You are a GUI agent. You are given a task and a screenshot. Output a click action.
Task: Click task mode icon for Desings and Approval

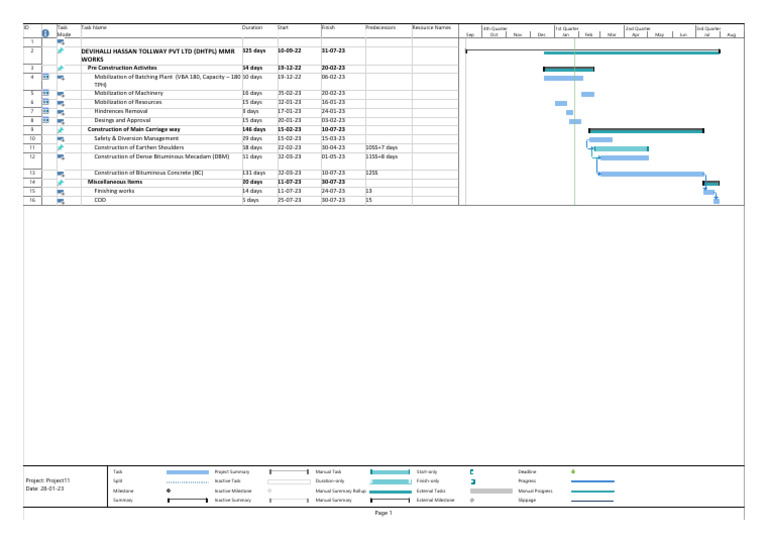(61, 121)
